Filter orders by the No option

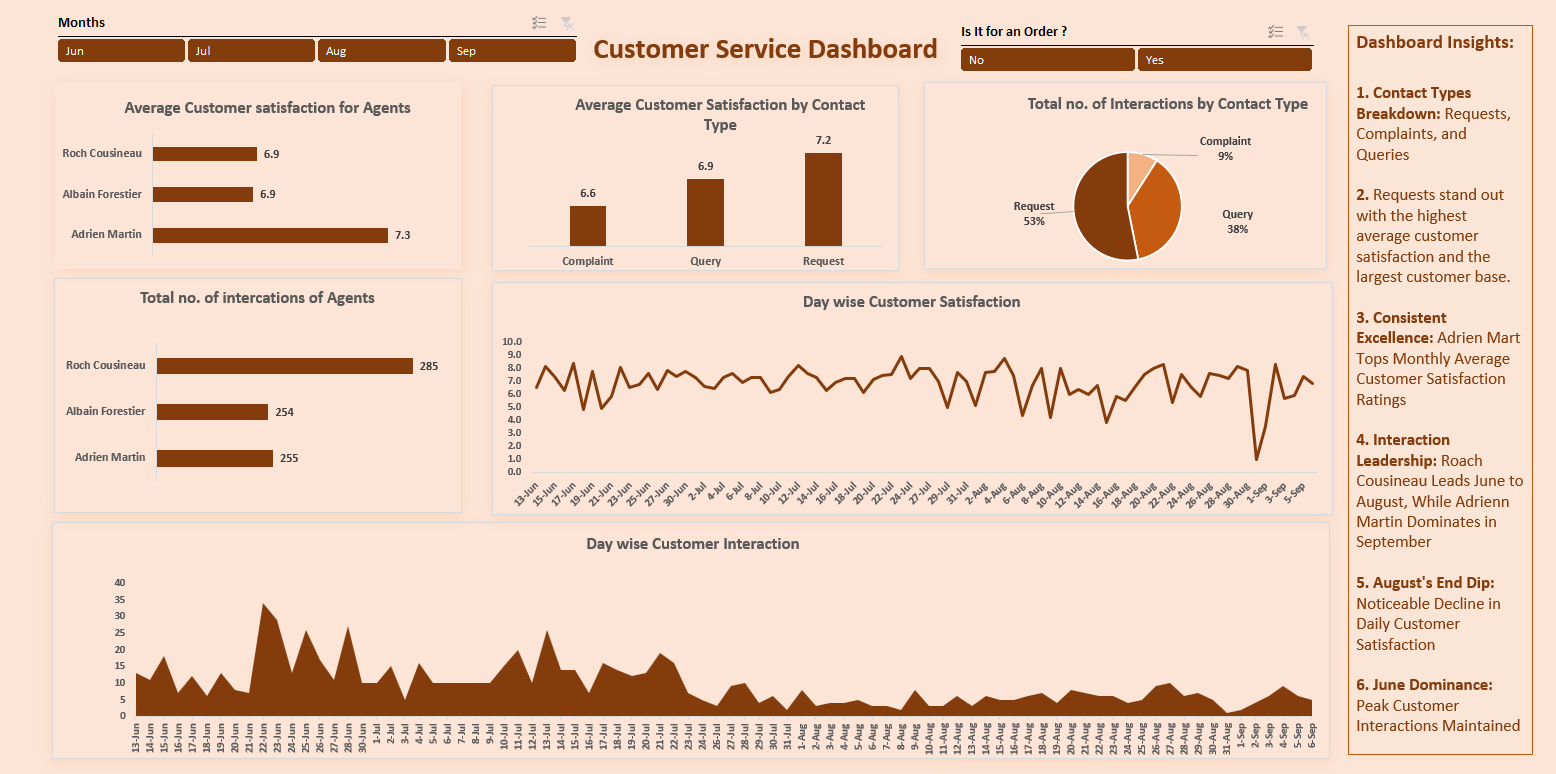tap(1047, 60)
